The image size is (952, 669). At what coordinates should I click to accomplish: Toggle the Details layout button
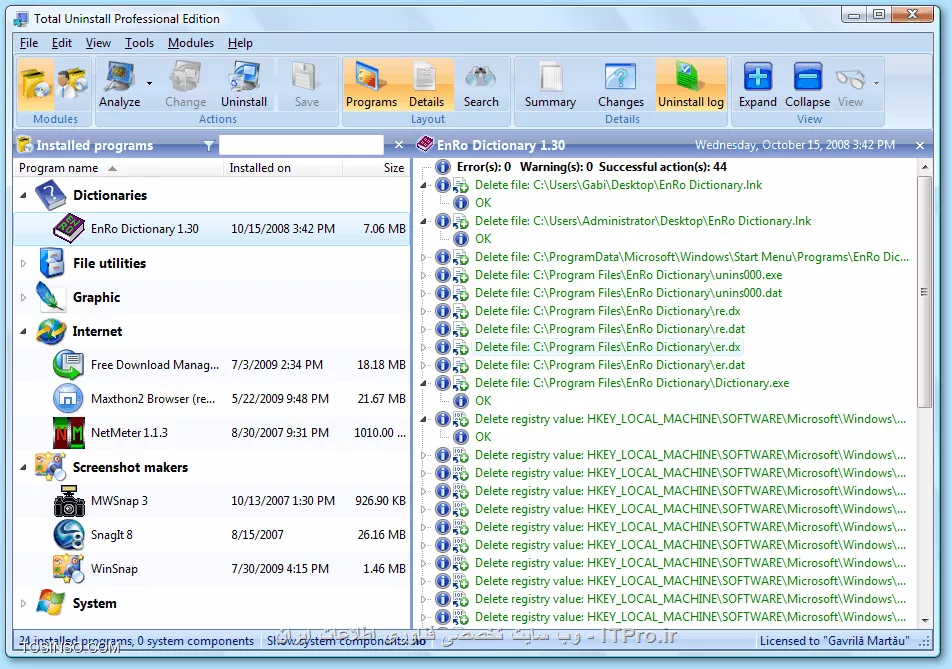426,85
